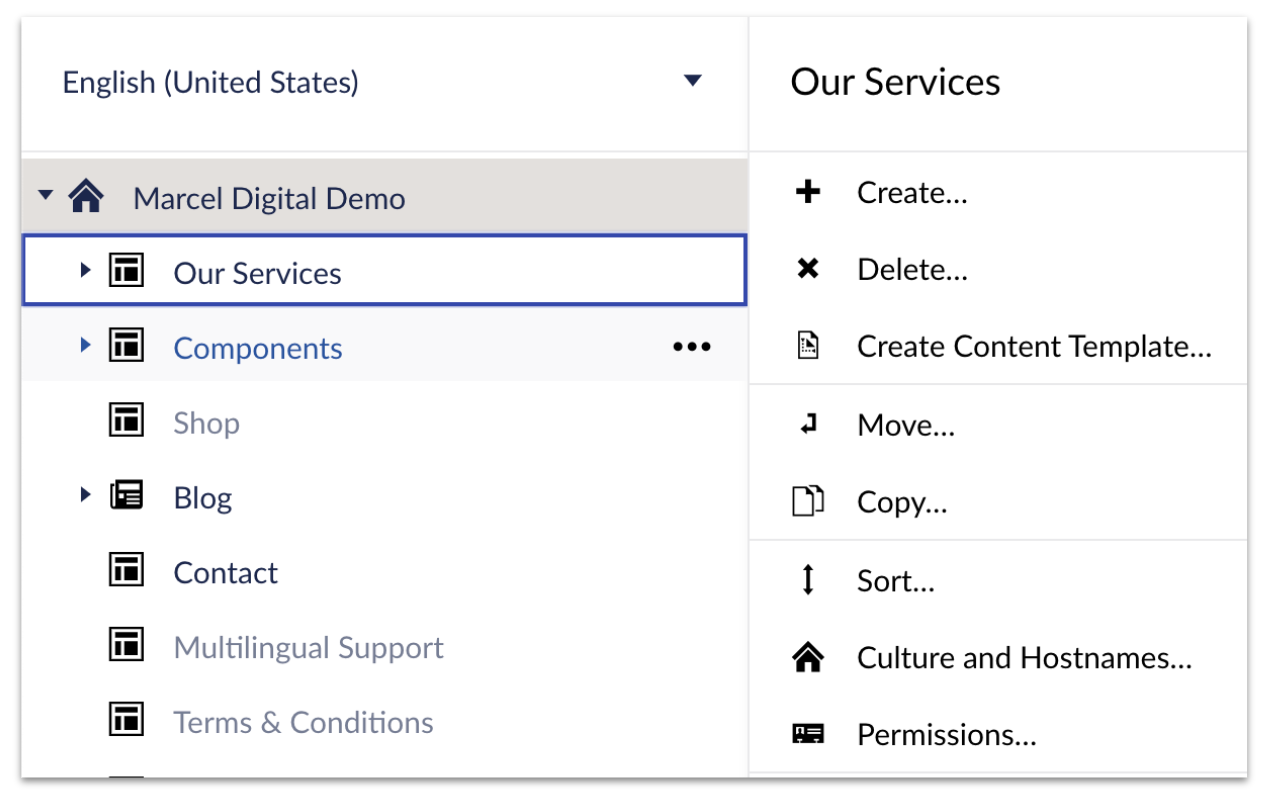This screenshot has height=800, width=1268.
Task: Choose Culture and Hostnames from the menu
Action: pyautogui.click(x=1023, y=657)
